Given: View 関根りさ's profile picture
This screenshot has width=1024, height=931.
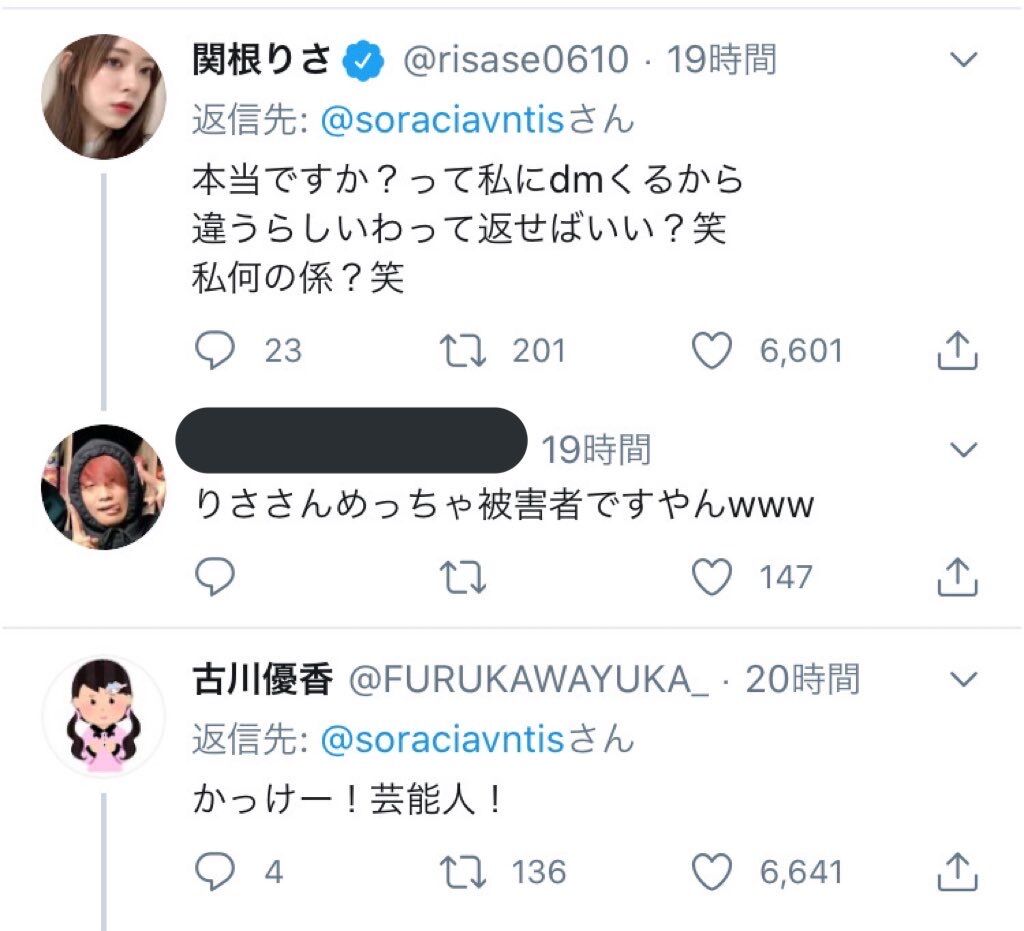Looking at the screenshot, I should click(103, 97).
